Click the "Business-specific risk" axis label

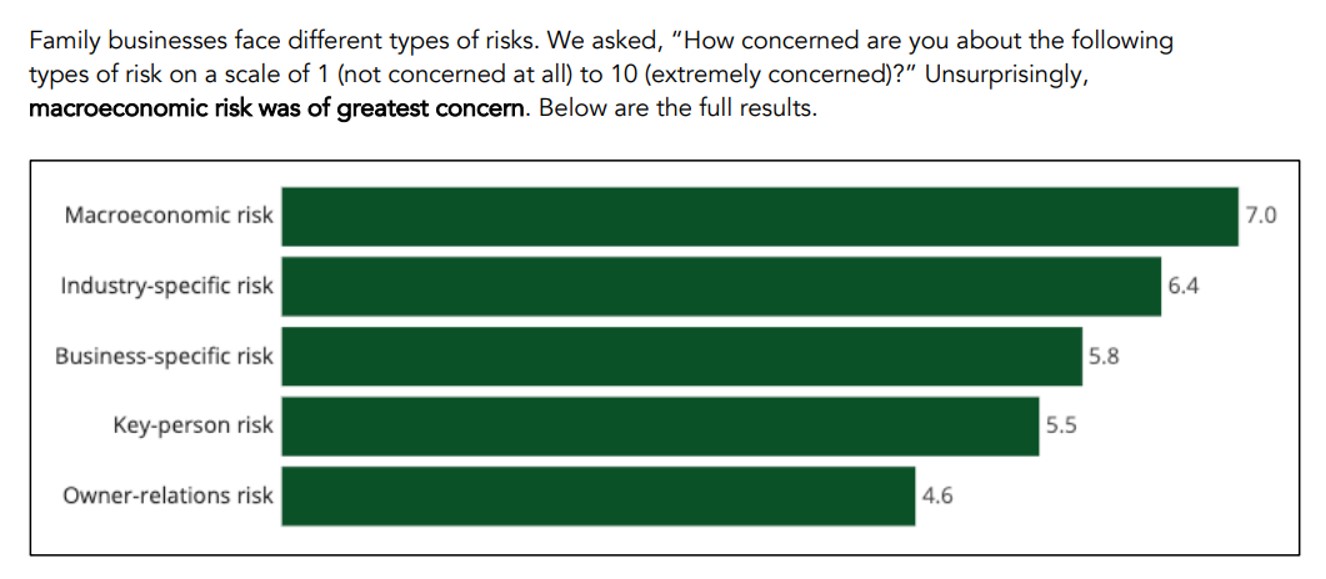pyautogui.click(x=163, y=355)
